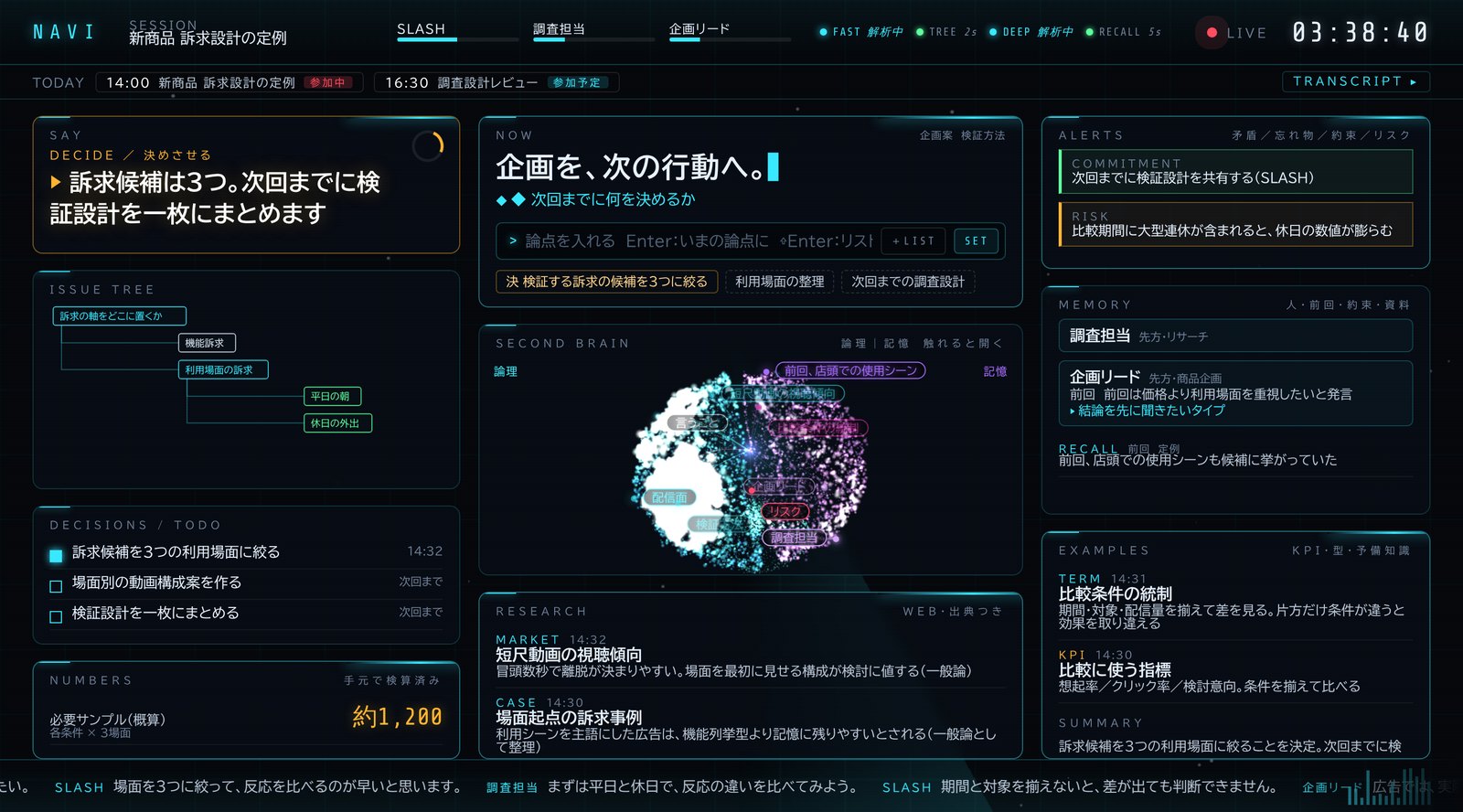The width and height of the screenshot is (1463, 812).
Task: Open the 調査担当 memory card
Action: pyautogui.click(x=1235, y=336)
